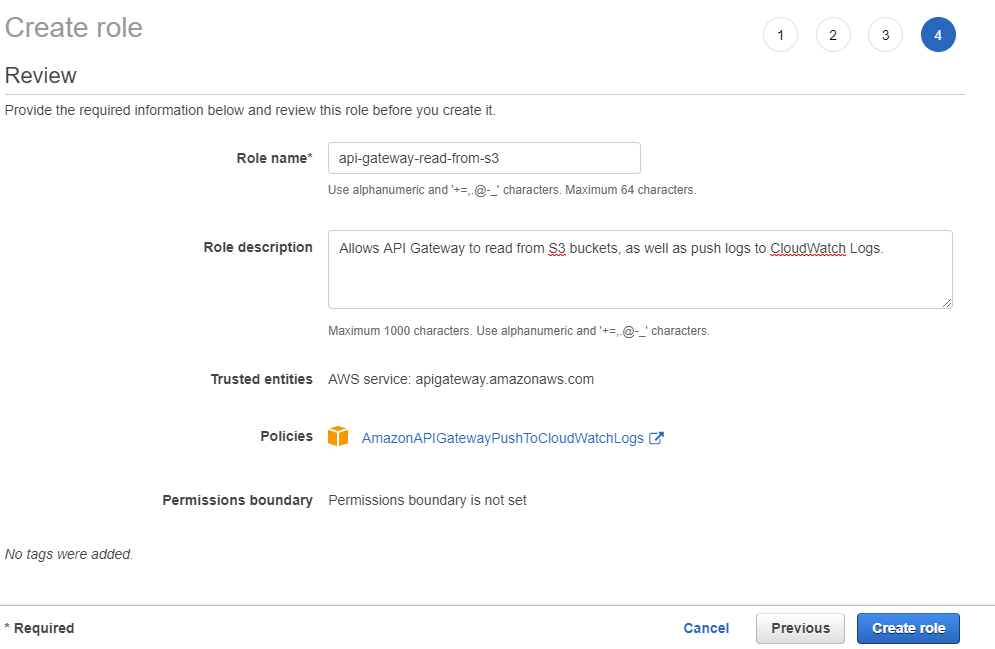Open the AmazonAPIGatewayPushToCloudWatchLogs policy
995x649 pixels.
502,437
